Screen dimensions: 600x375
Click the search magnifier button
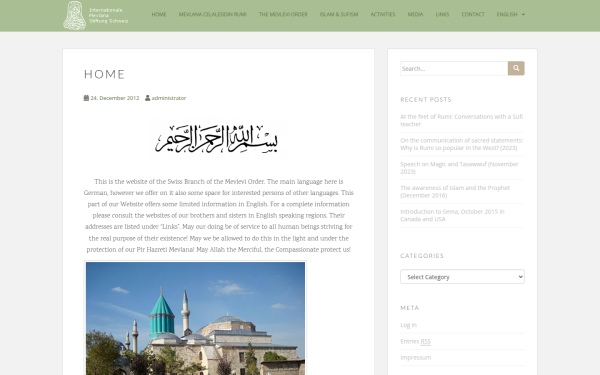(x=516, y=68)
